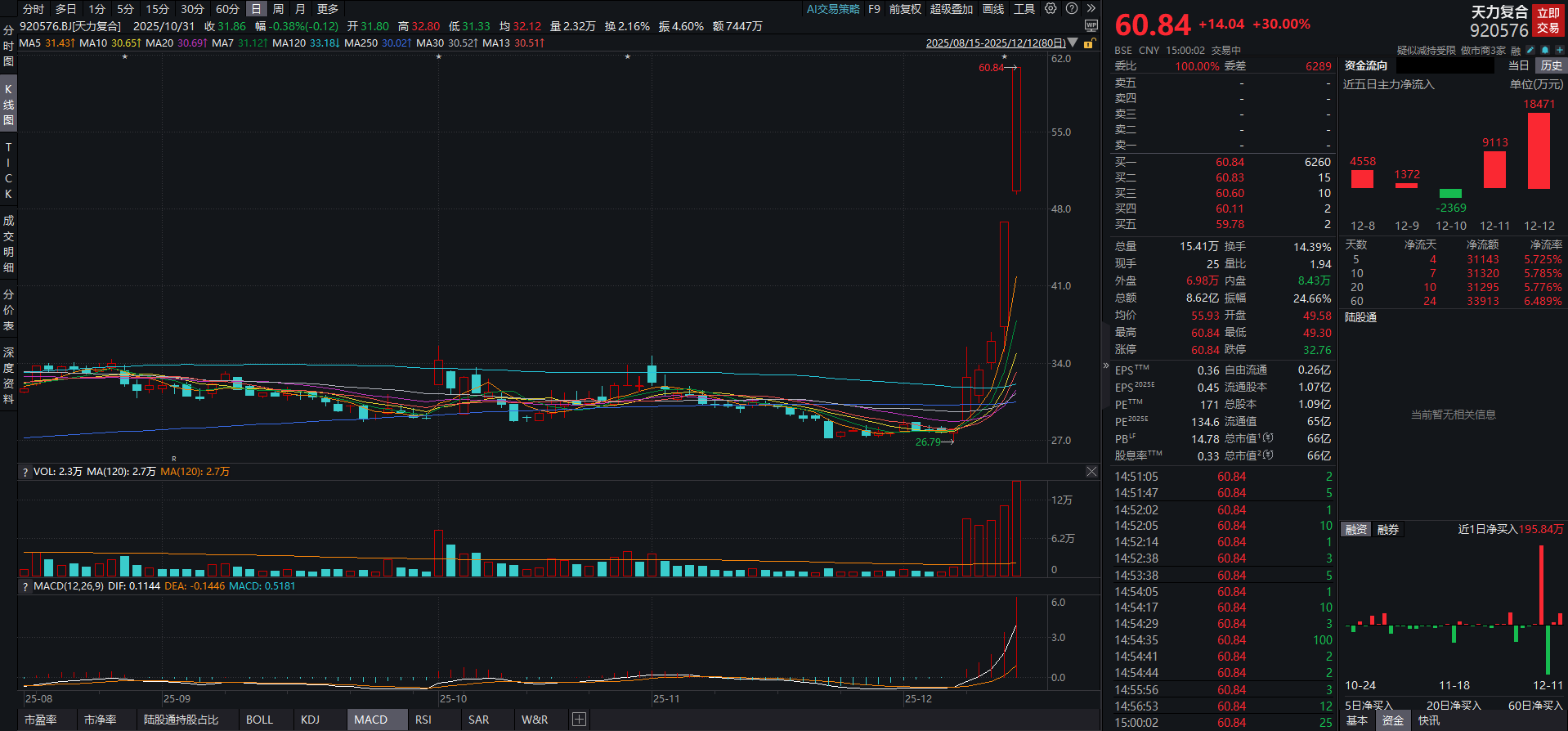The height and width of the screenshot is (731, 1568).
Task: Select the 60分 timeframe
Action: [x=227, y=9]
